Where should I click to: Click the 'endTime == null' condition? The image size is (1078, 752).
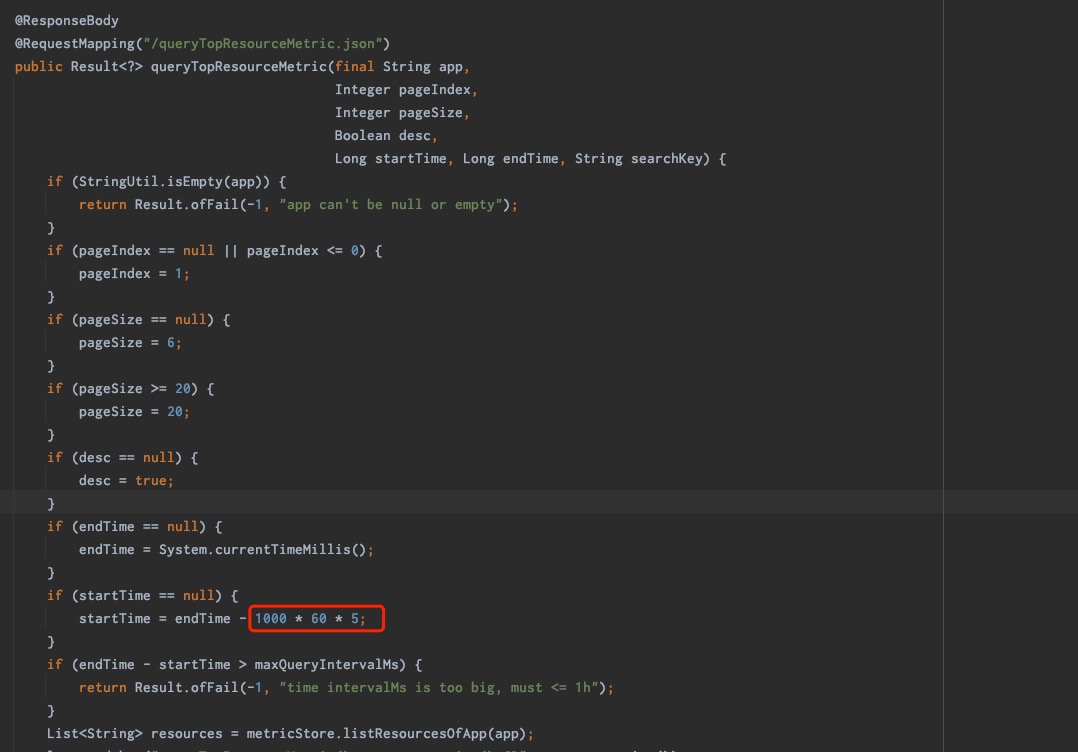(138, 527)
